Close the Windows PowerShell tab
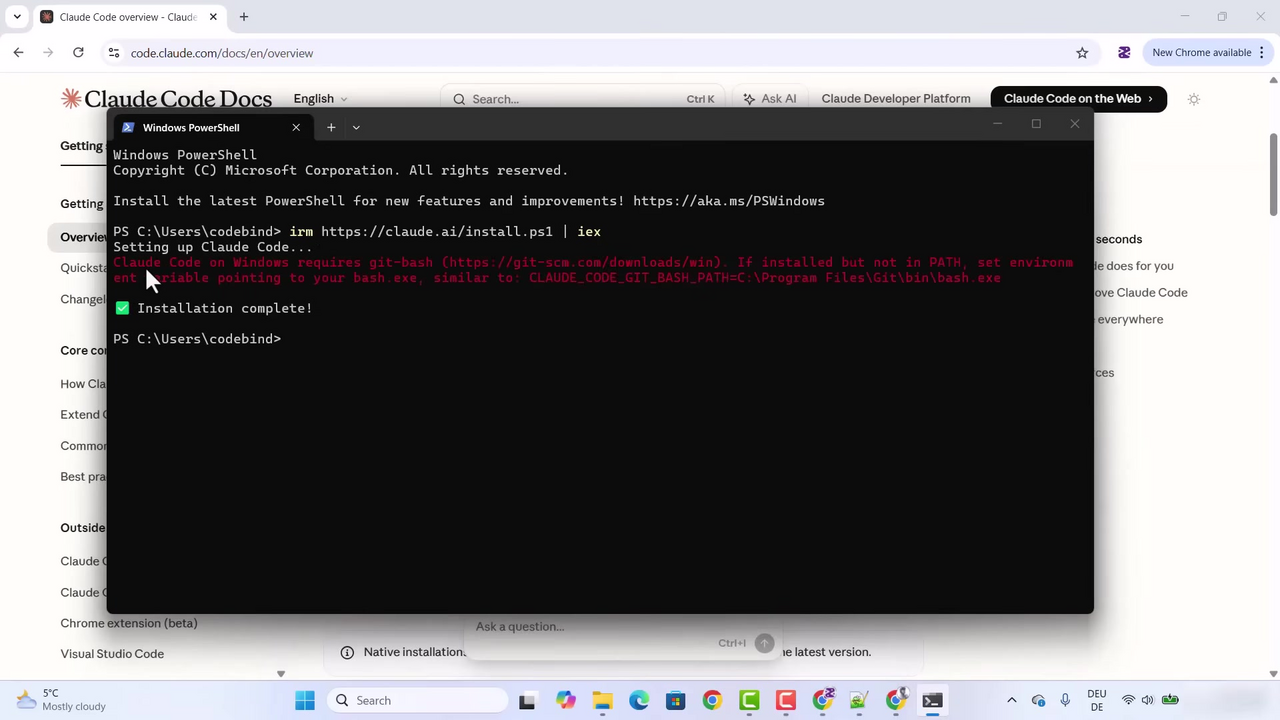 tap(296, 127)
